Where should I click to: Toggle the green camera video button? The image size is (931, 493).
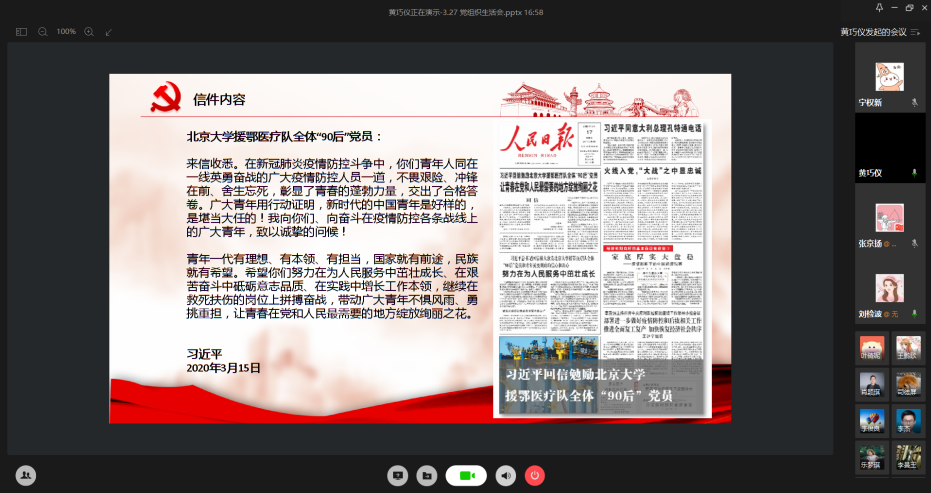[x=466, y=475]
